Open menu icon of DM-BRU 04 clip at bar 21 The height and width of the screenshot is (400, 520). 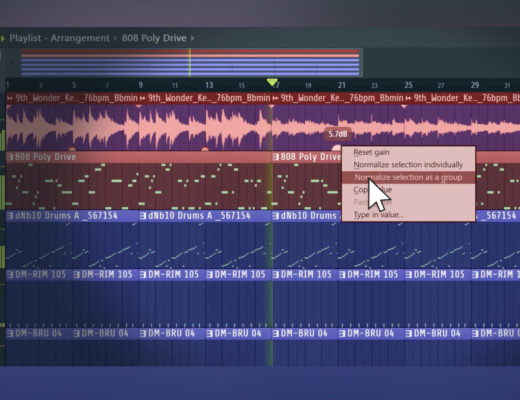tap(342, 333)
